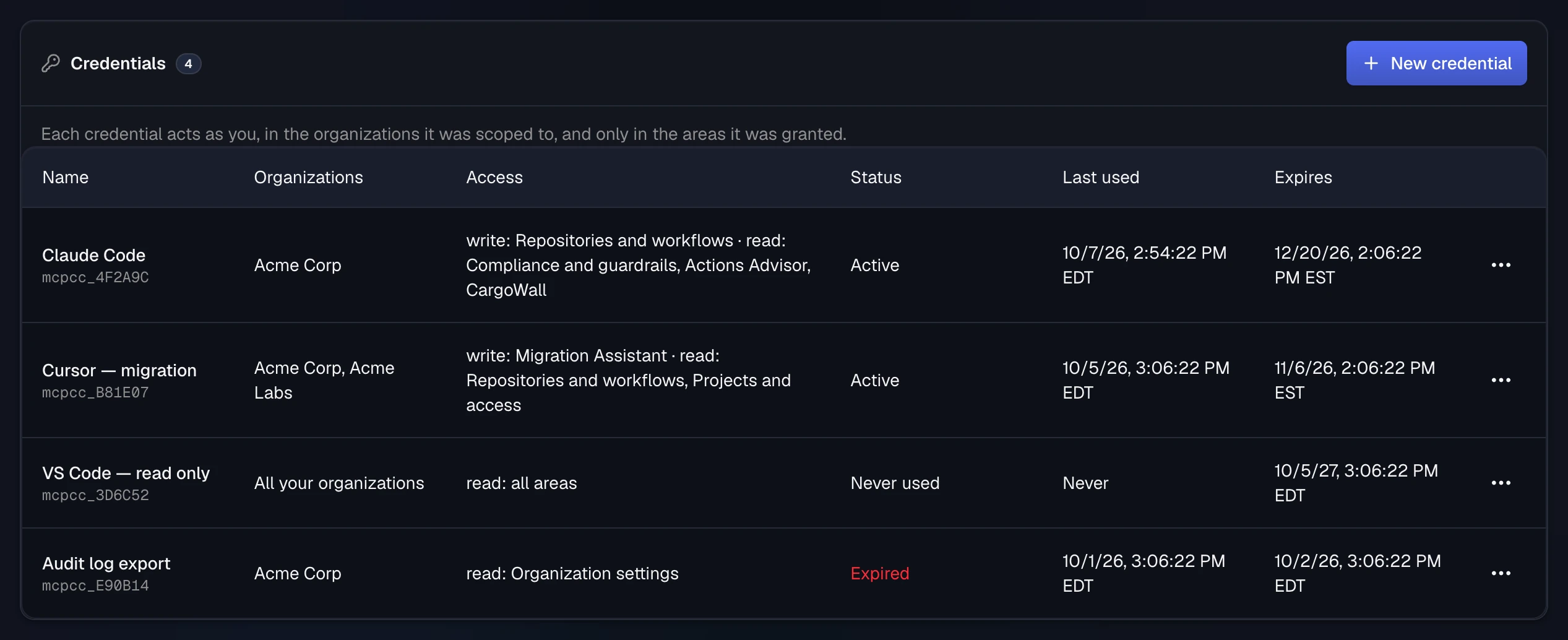Click last used 10/7/26, 2:54:22 PM EDT
Image resolution: width=1568 pixels, height=640 pixels.
coord(1144,265)
